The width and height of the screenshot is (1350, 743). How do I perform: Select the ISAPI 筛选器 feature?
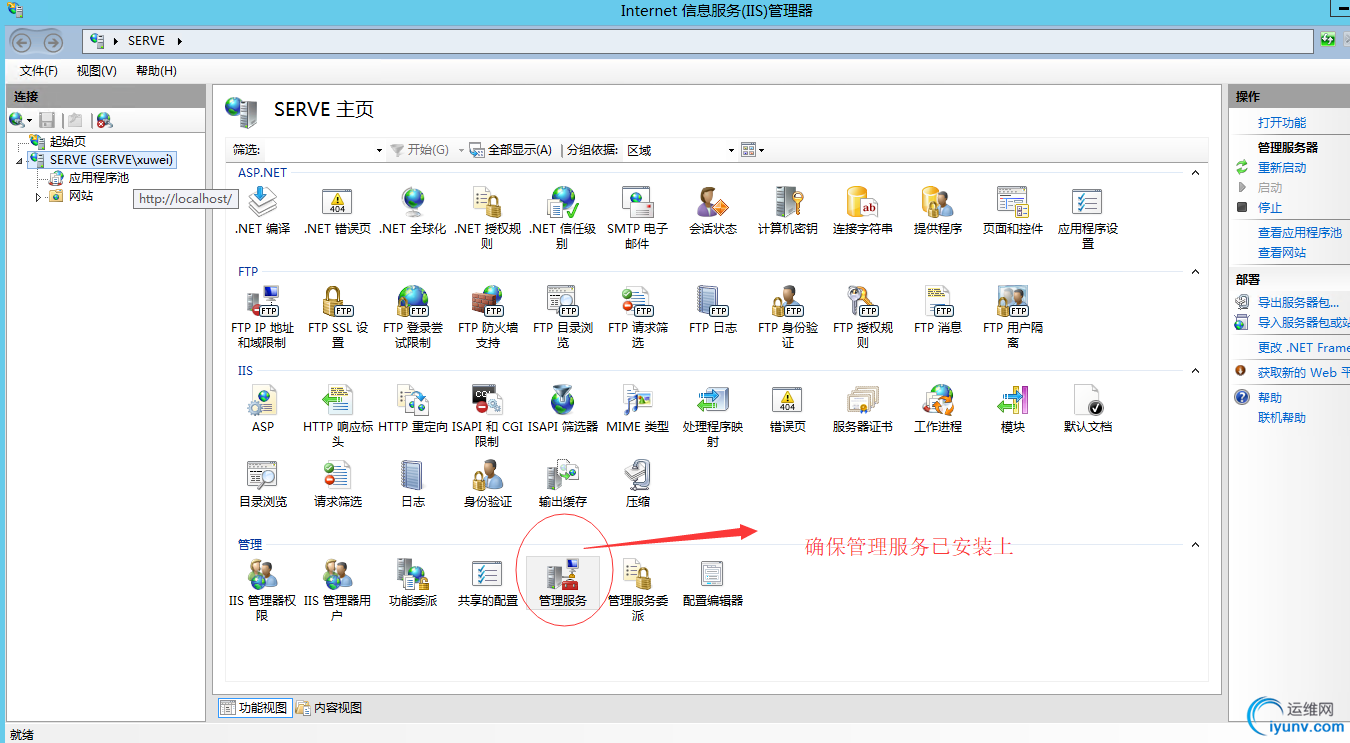[x=562, y=404]
